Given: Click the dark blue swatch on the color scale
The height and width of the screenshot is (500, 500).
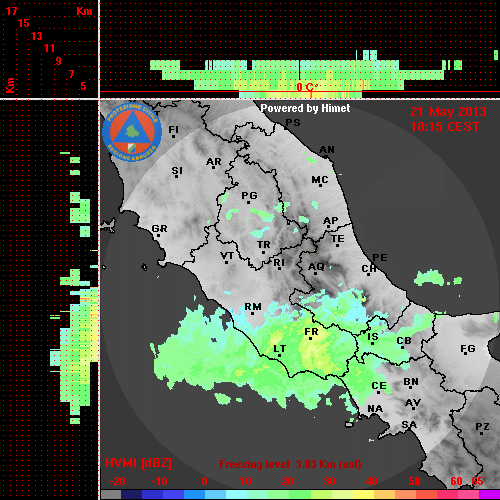Looking at the screenshot, I should coord(132,495).
